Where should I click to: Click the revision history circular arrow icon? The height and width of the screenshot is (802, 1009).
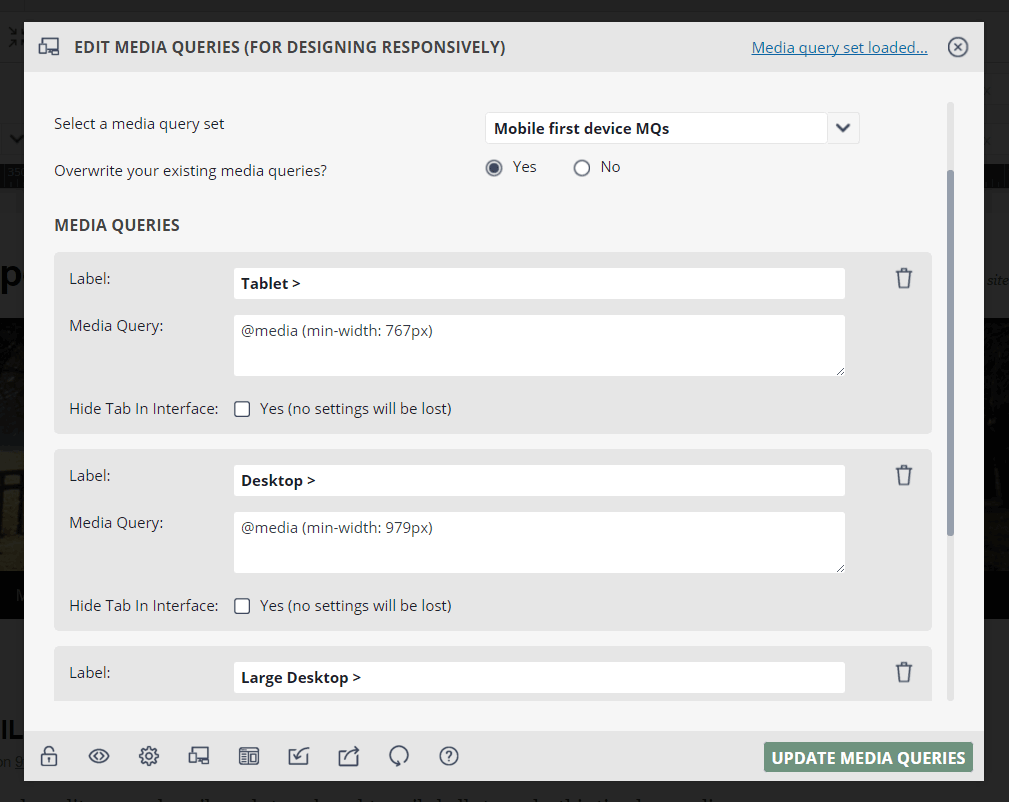tap(398, 757)
